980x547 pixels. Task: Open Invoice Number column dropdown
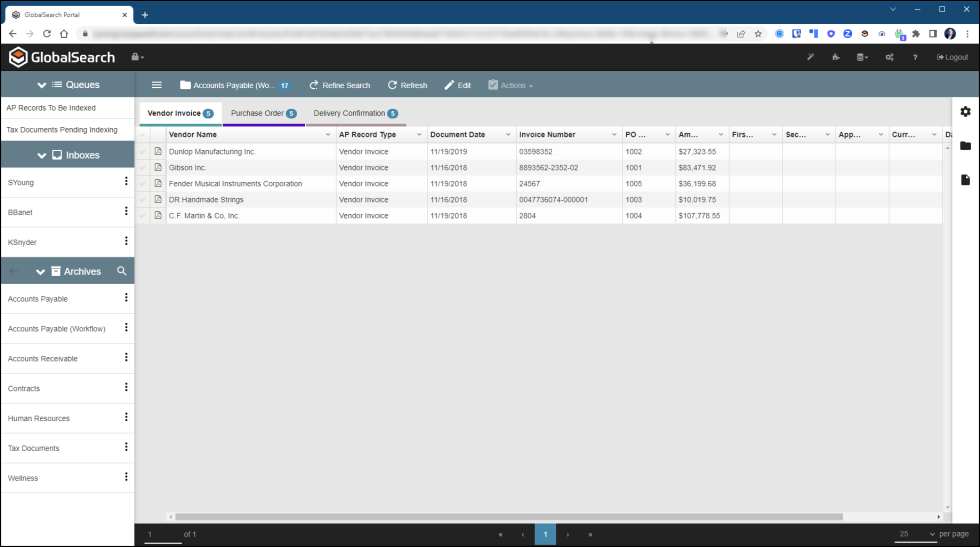point(614,134)
